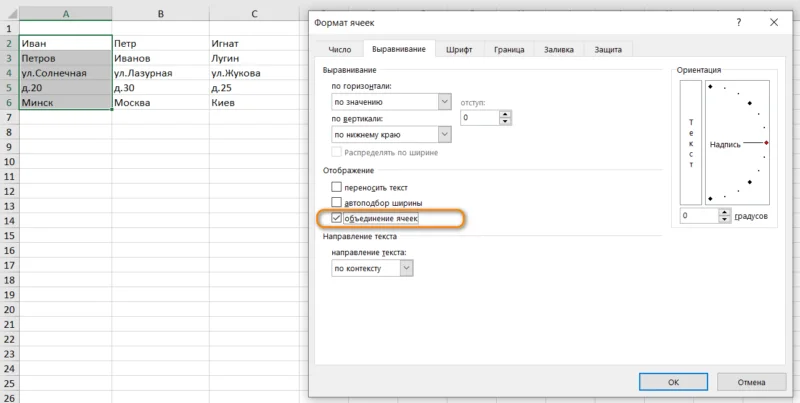
Task: Toggle автоподбор ширины checkbox
Action: pyautogui.click(x=337, y=202)
